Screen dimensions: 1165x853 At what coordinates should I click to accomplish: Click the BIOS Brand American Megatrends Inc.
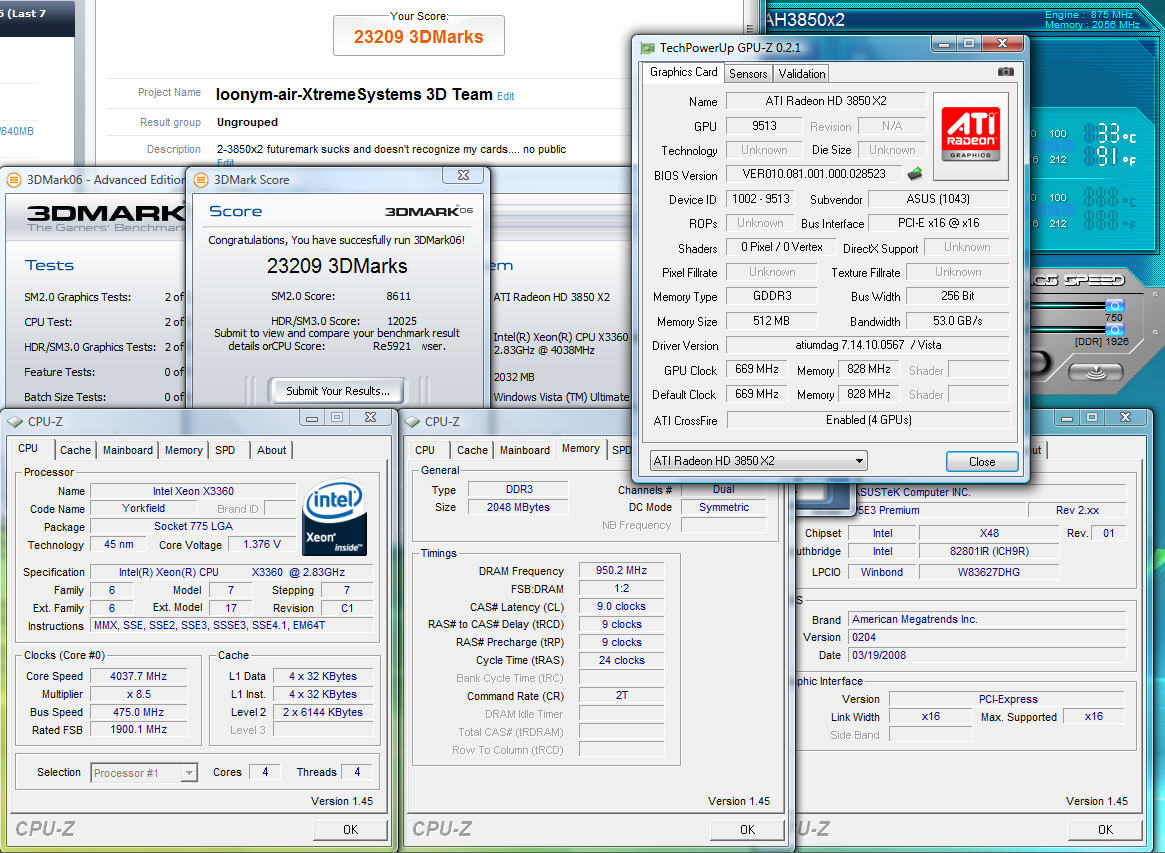[x=987, y=619]
